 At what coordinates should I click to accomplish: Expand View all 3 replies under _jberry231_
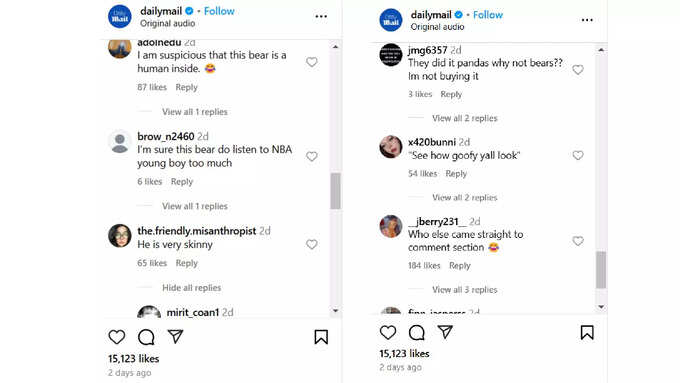click(x=464, y=289)
